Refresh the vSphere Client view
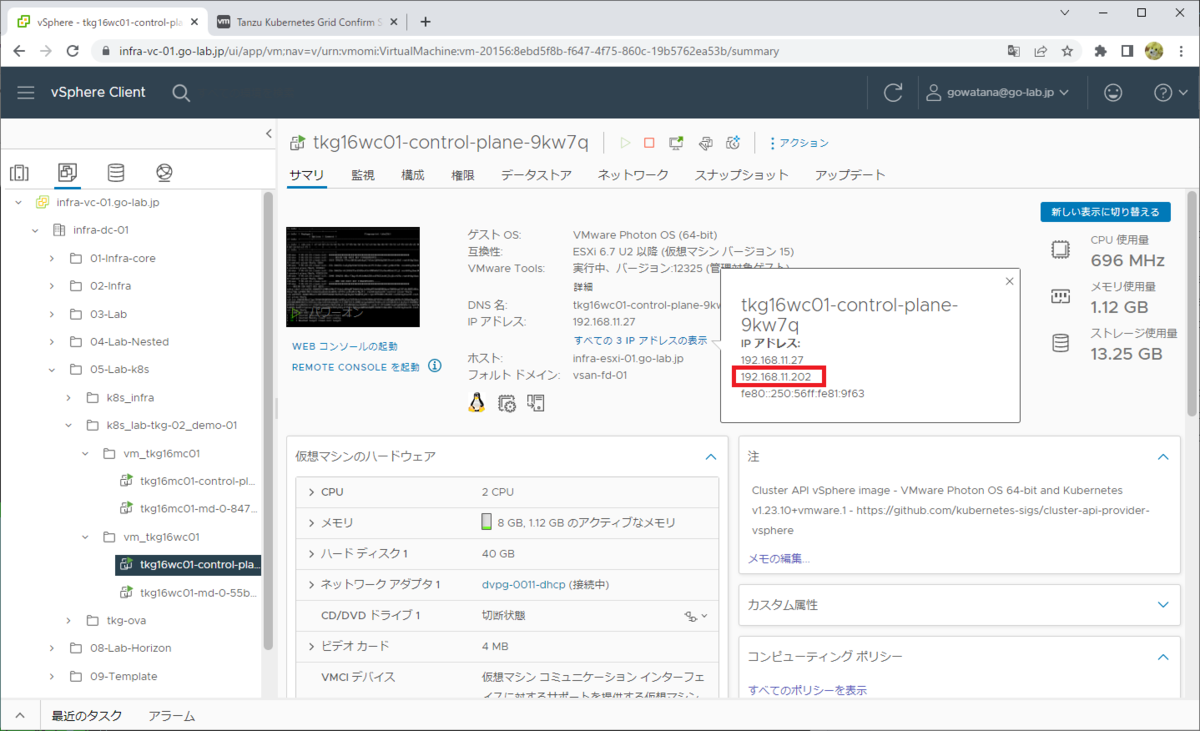Viewport: 1200px width, 731px height. pyautogui.click(x=893, y=92)
